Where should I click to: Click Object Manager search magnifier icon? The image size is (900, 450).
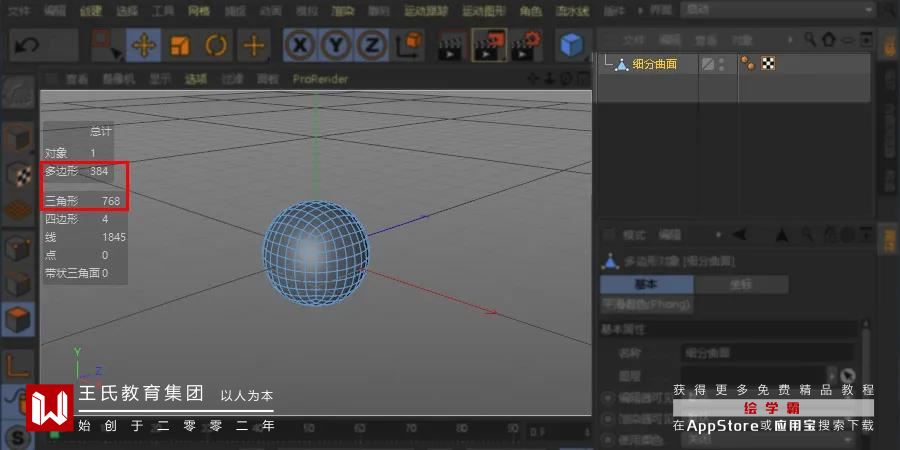click(x=809, y=39)
